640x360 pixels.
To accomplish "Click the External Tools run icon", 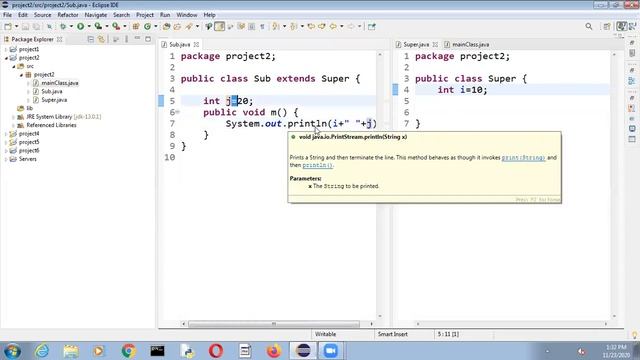I will point(116,27).
